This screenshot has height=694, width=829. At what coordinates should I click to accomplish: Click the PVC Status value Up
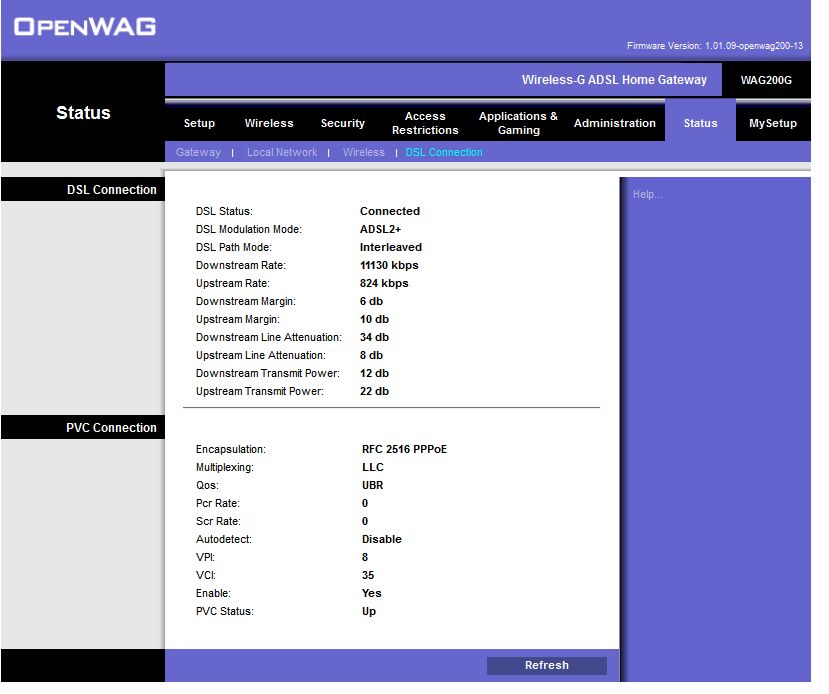[x=369, y=610]
